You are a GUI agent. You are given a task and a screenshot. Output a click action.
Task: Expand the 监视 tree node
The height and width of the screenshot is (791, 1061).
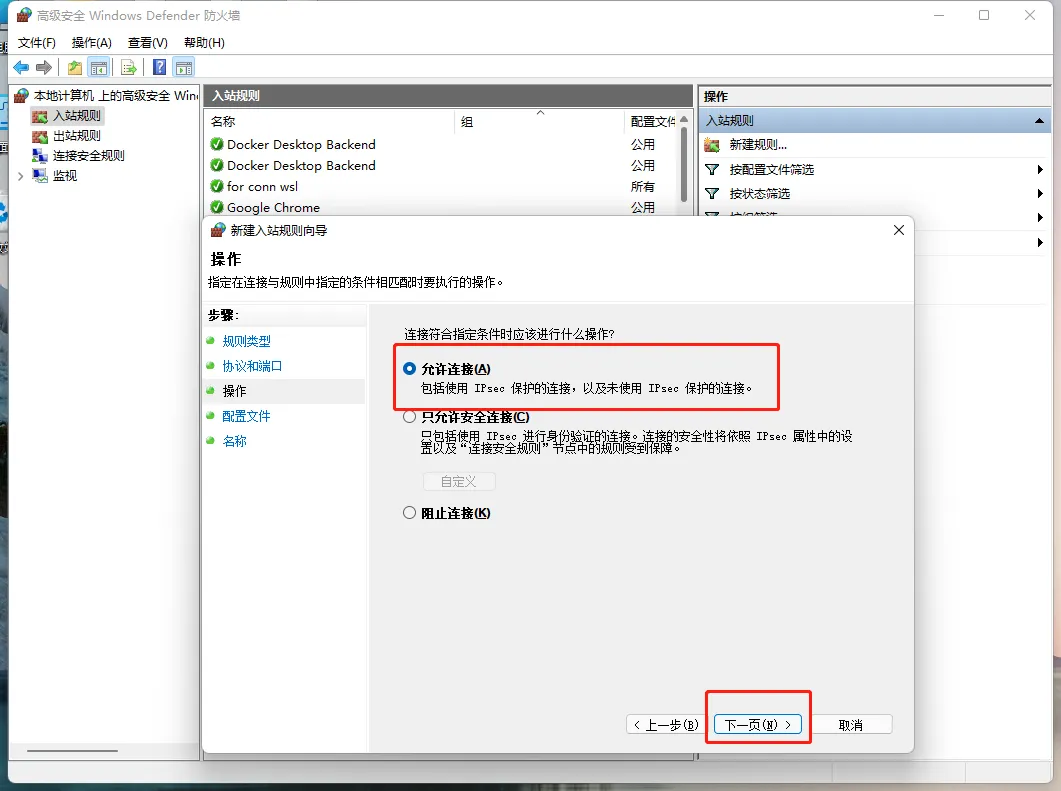(21, 176)
